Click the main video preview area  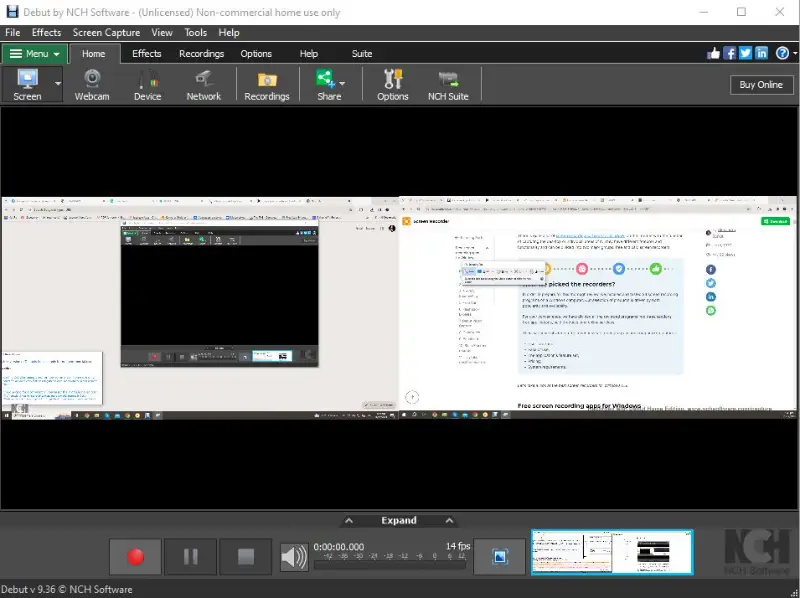click(399, 308)
